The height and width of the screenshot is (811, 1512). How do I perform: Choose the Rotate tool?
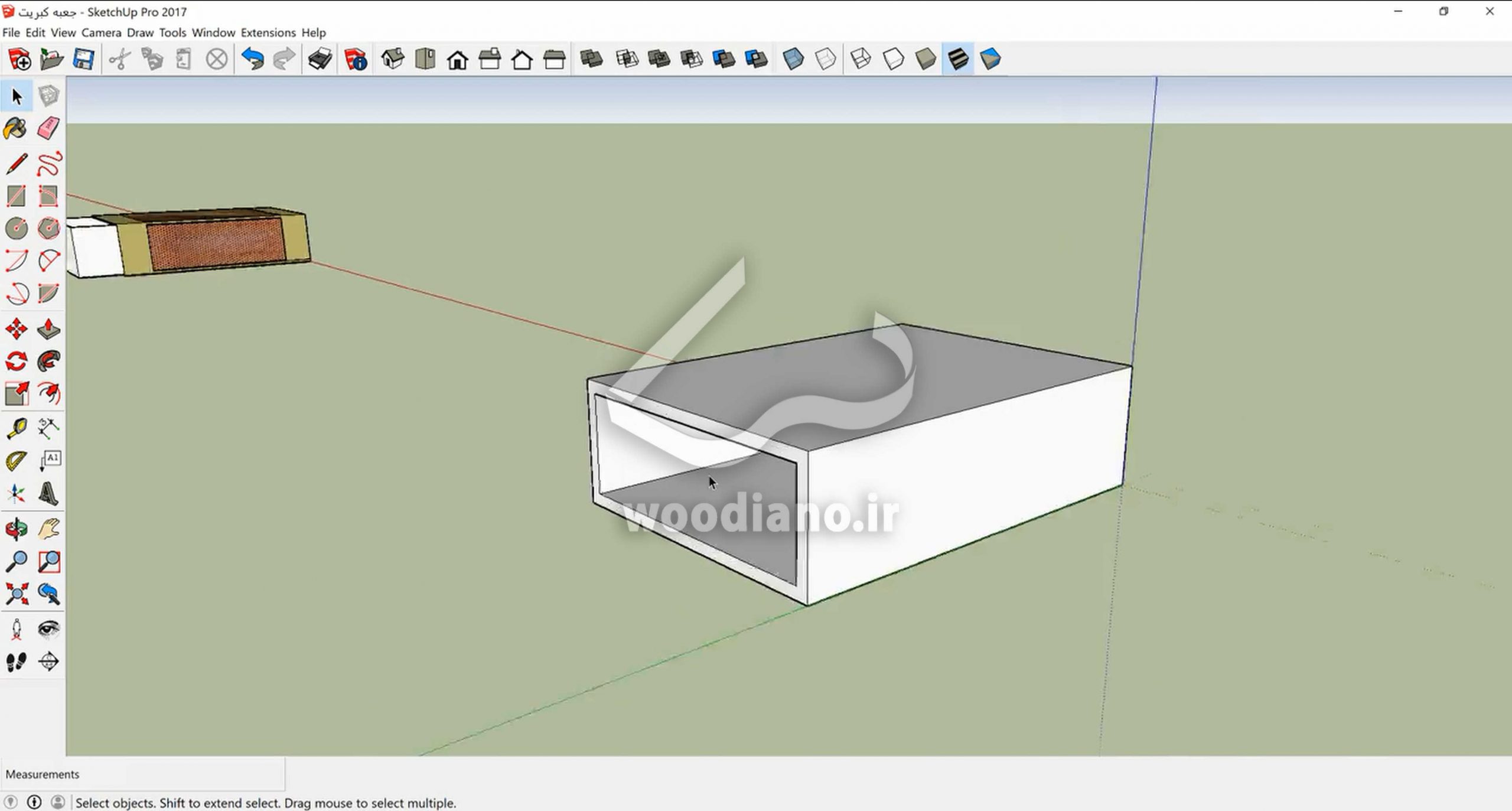(x=16, y=361)
